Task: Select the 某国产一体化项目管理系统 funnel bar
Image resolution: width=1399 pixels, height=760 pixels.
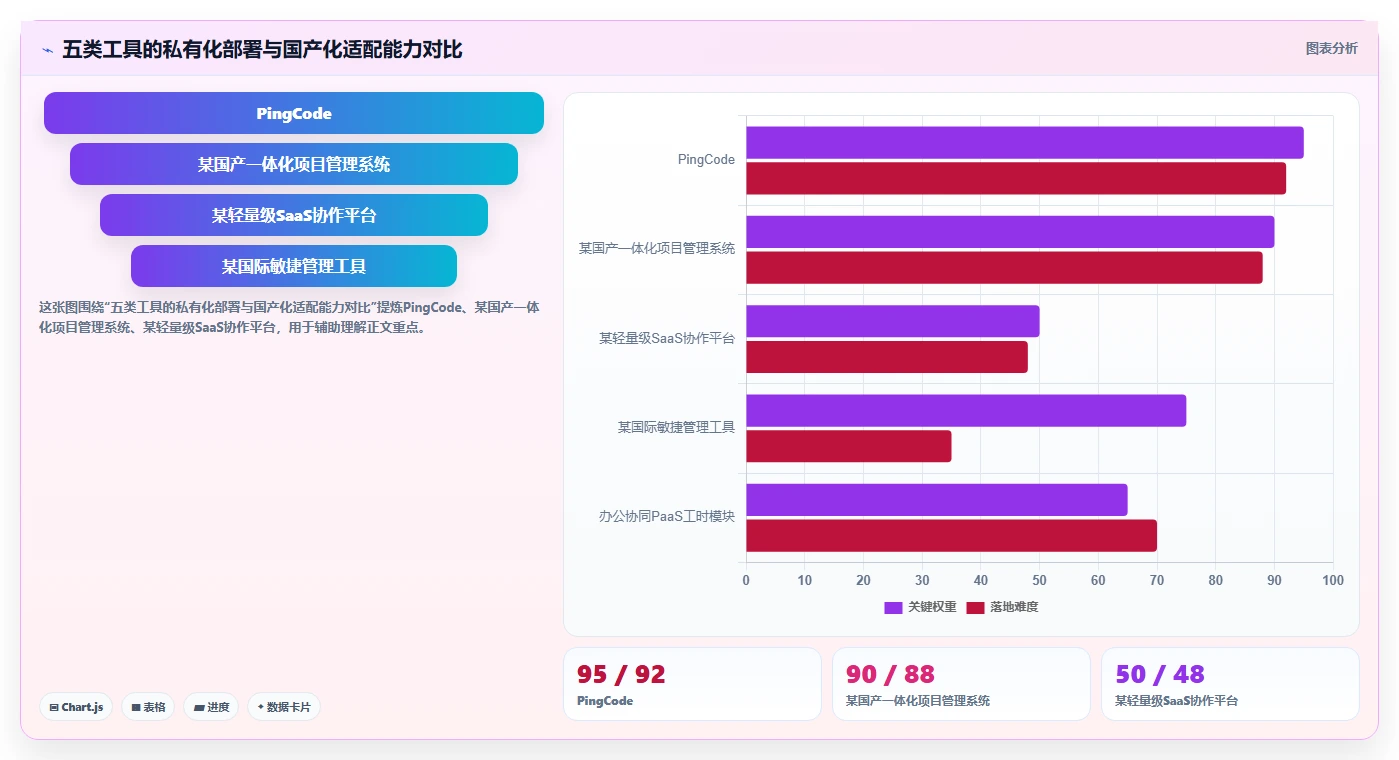Action: pyautogui.click(x=294, y=164)
